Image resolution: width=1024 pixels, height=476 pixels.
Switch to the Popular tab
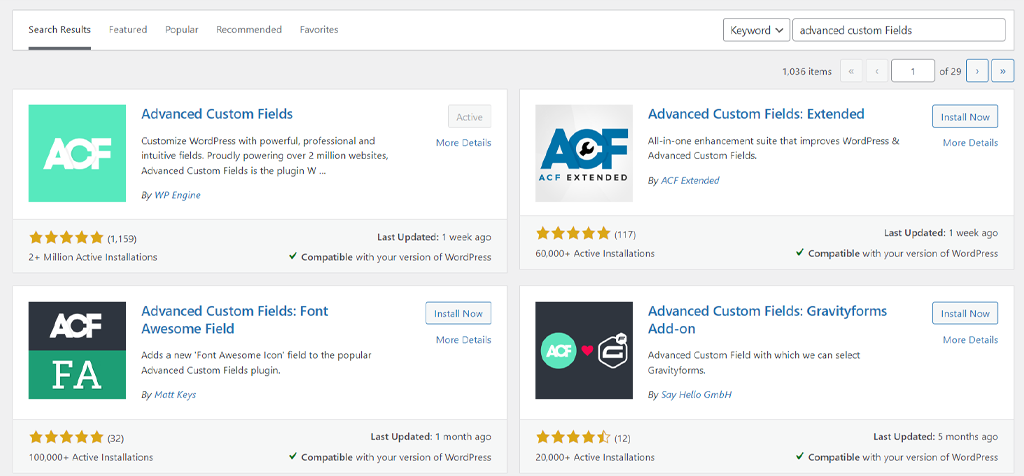coord(181,30)
